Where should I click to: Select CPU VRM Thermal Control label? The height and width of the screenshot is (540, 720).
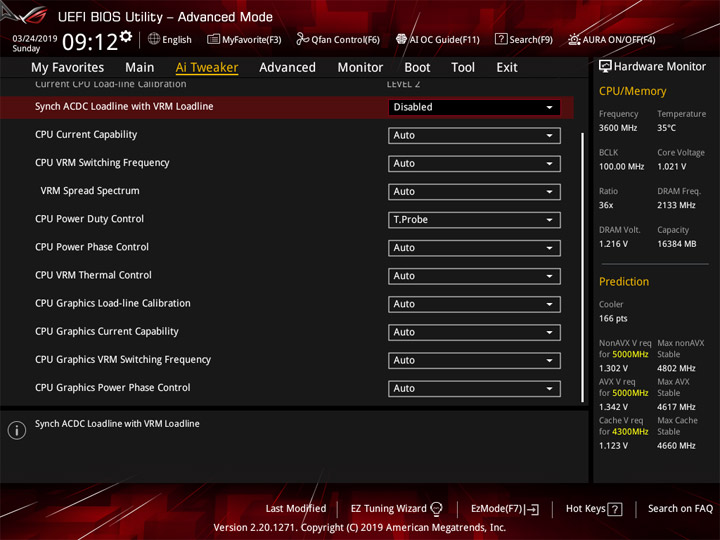[93, 275]
